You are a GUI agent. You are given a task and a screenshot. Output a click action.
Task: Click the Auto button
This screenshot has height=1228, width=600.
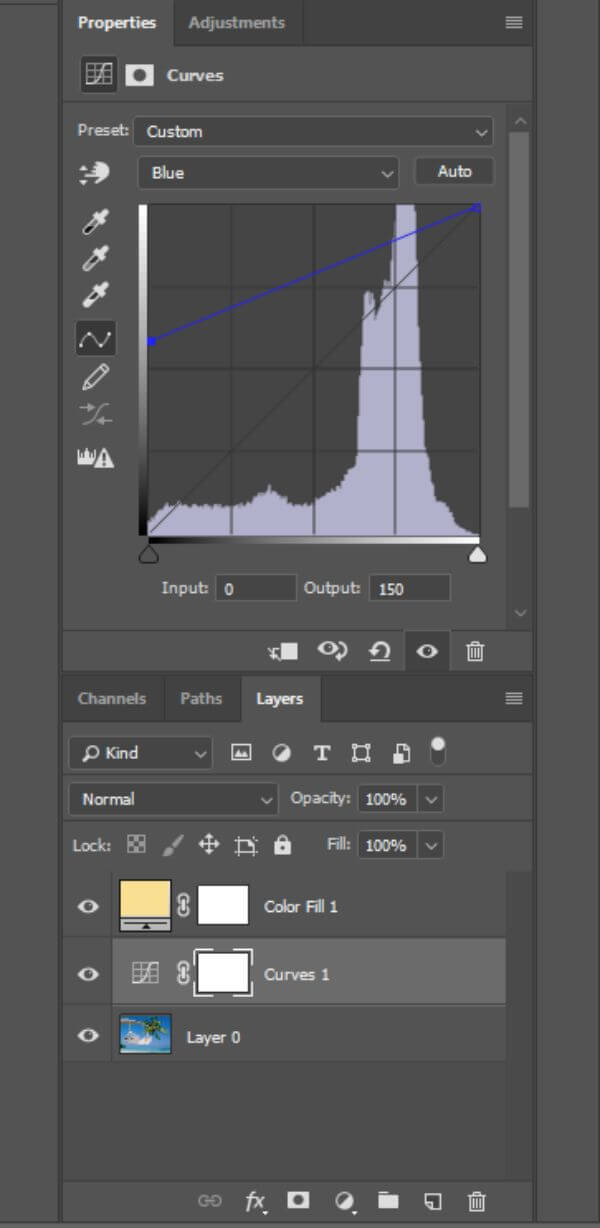pos(454,172)
